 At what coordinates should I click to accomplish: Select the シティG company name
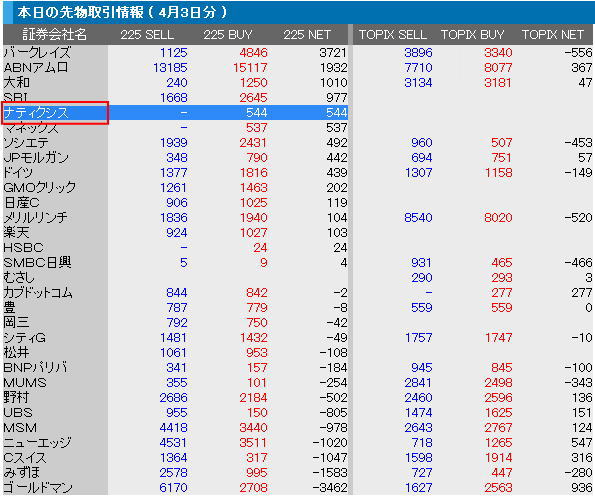(25, 338)
